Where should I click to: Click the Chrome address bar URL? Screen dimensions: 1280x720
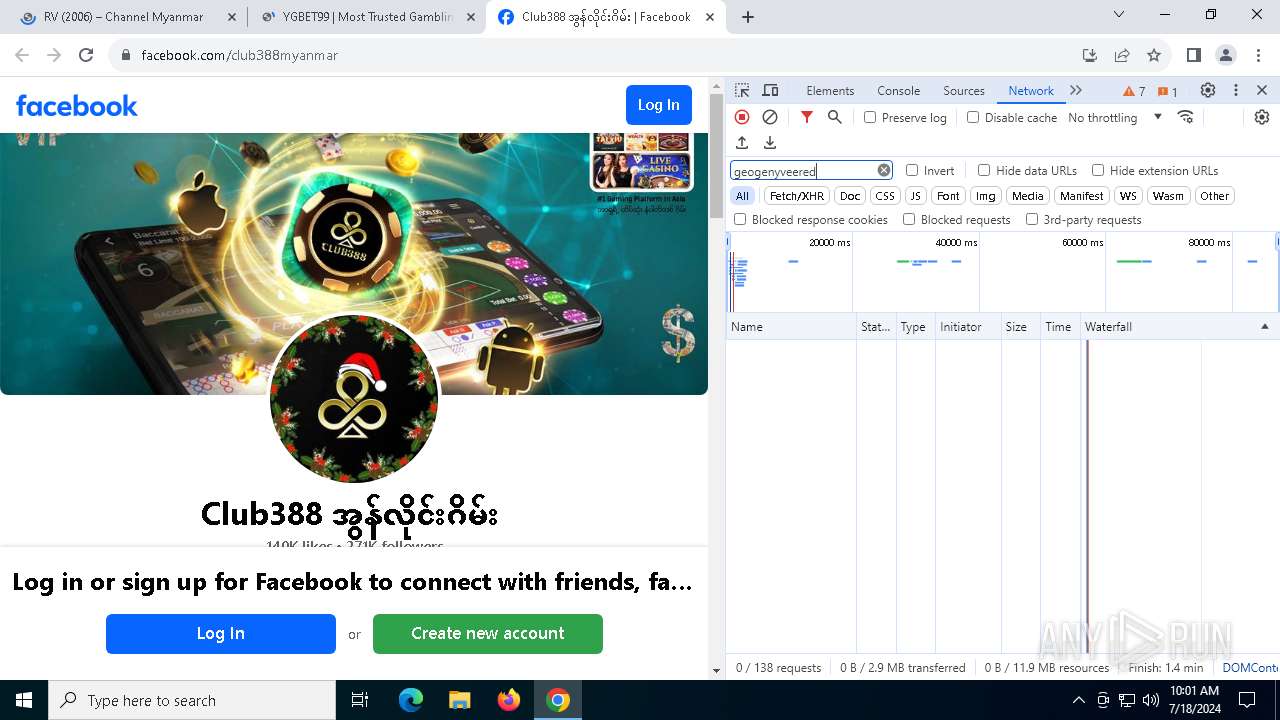pyautogui.click(x=240, y=55)
